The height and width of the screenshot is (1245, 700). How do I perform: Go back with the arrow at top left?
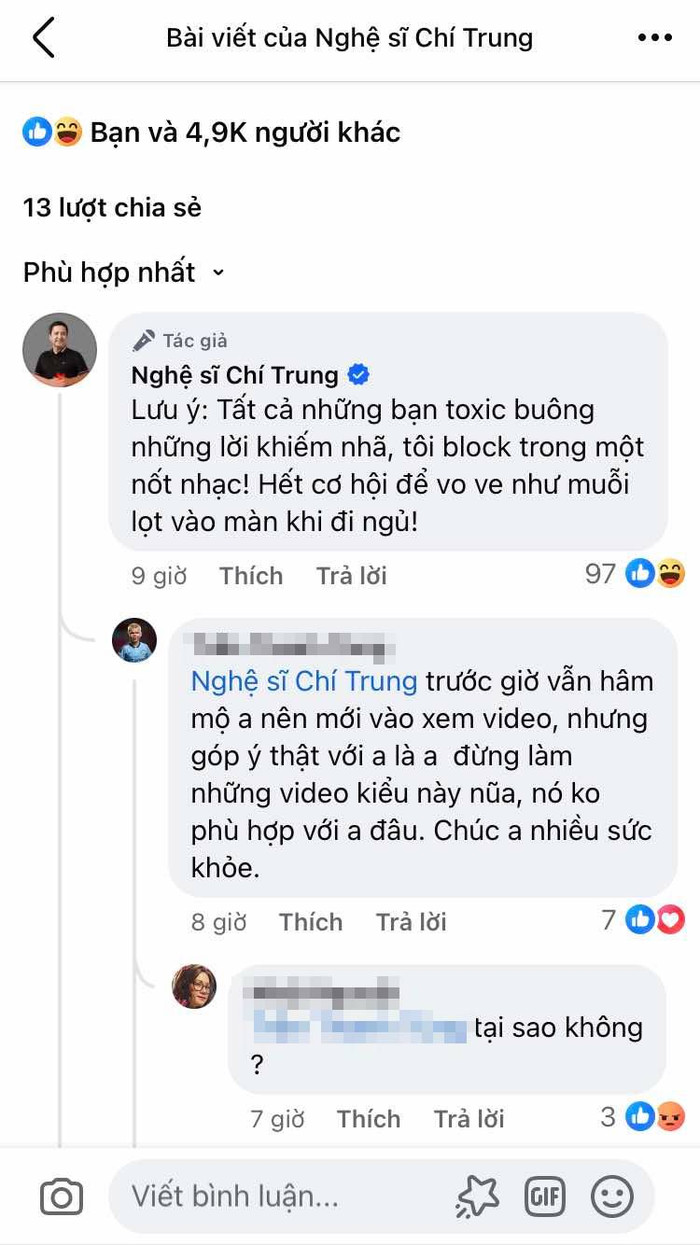point(42,37)
